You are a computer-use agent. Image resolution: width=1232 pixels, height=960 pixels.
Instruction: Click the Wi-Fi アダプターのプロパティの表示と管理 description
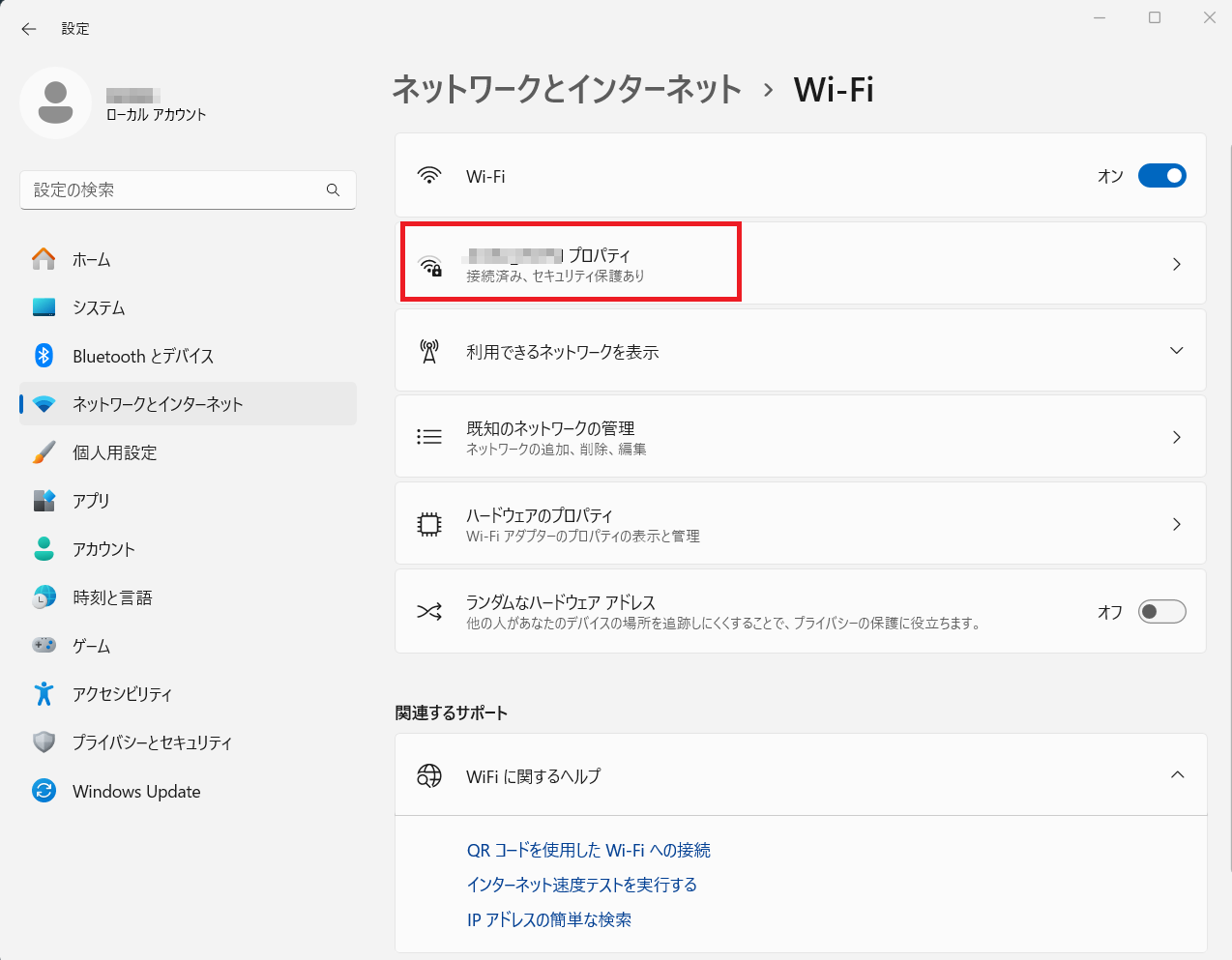pos(583,537)
